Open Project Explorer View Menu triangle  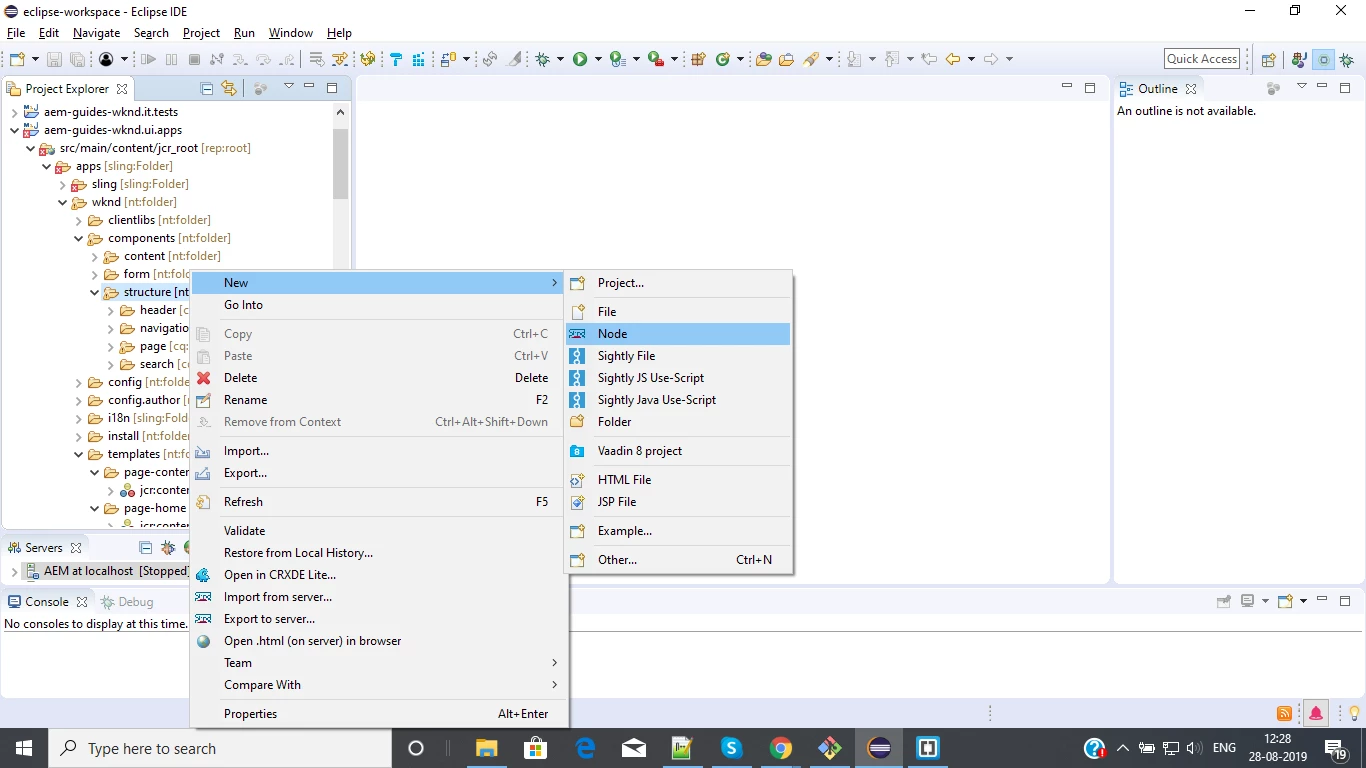pos(288,86)
